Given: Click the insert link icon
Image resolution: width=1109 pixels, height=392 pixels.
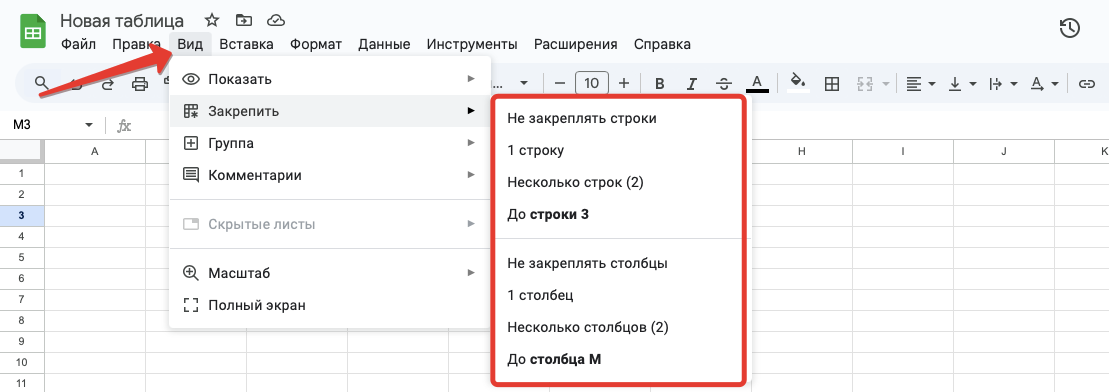Looking at the screenshot, I should (x=1086, y=83).
